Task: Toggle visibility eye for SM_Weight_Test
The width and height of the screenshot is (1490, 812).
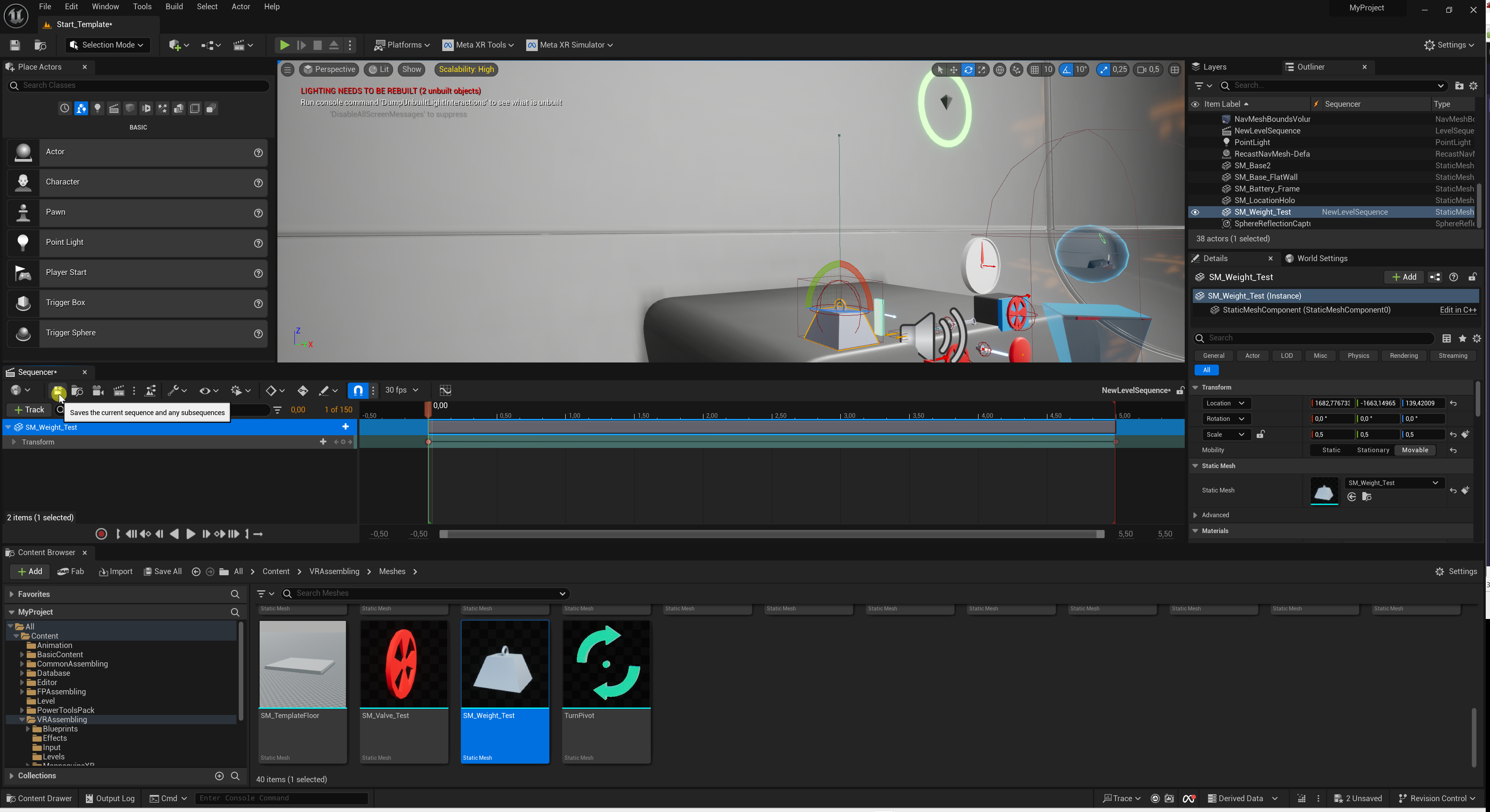Action: click(1195, 212)
